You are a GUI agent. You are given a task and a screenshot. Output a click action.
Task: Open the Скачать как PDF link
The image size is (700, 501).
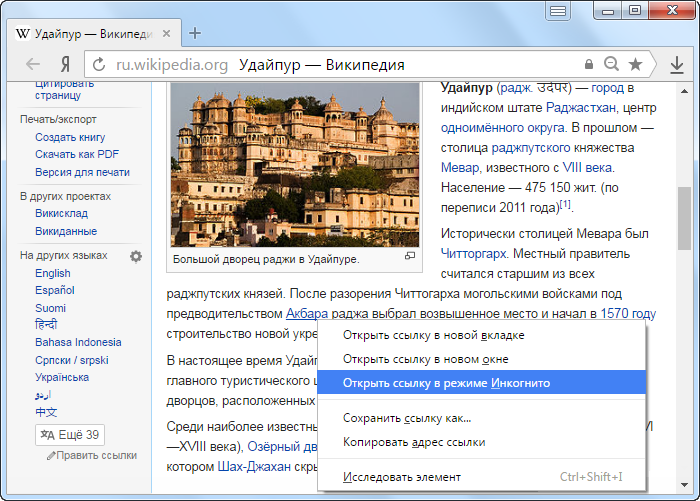pyautogui.click(x=77, y=154)
